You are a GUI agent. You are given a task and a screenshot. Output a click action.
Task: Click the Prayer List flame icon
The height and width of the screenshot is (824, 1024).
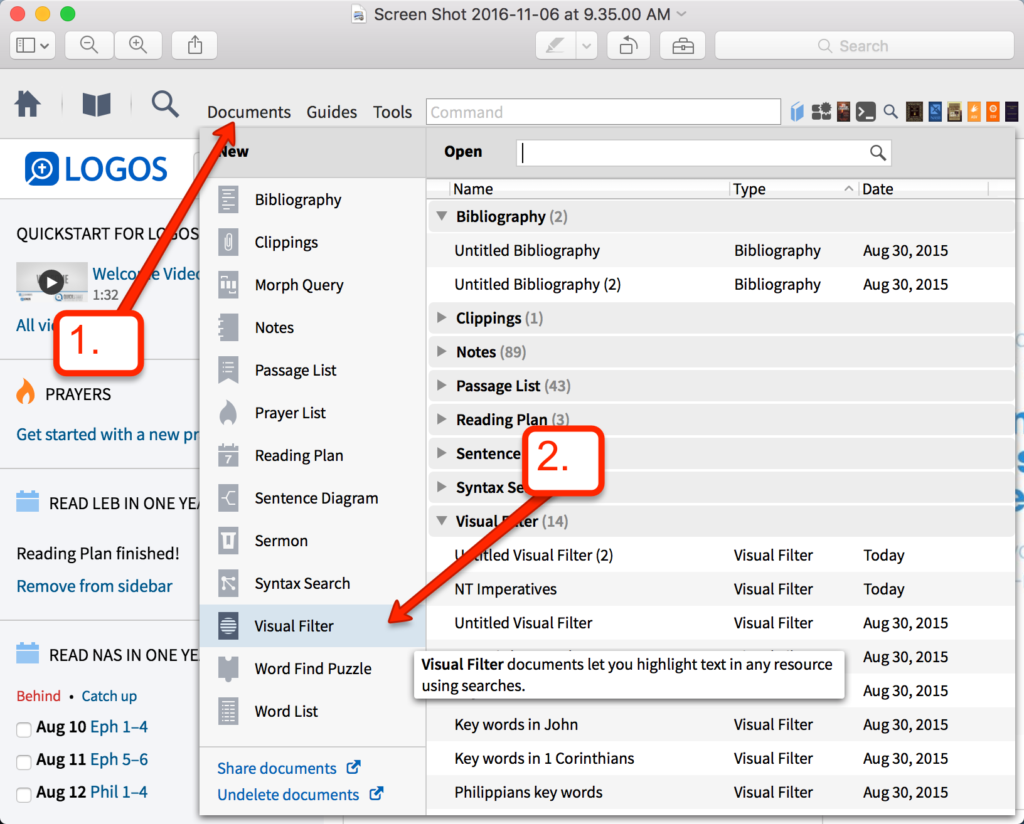[228, 413]
